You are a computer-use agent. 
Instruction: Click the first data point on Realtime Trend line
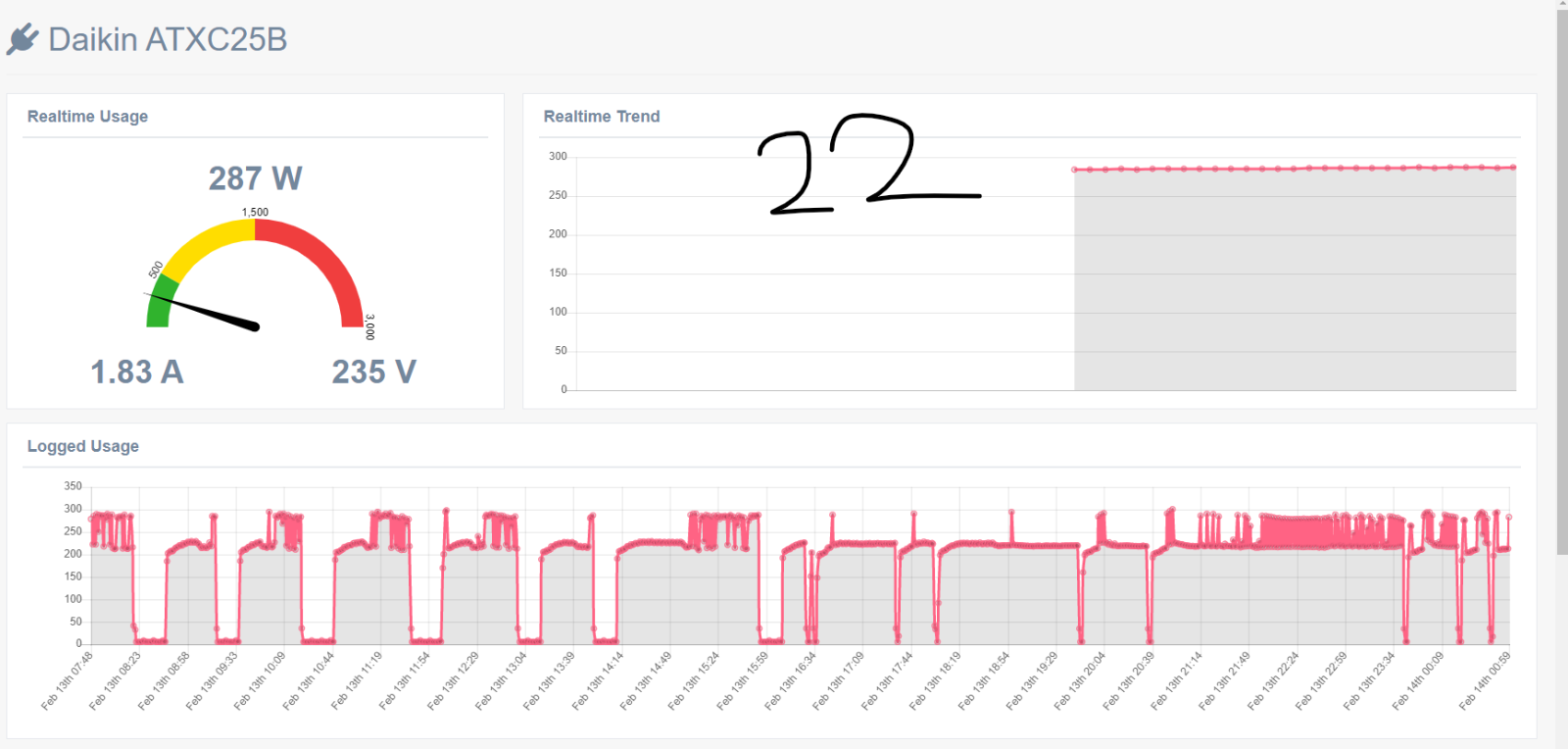(x=1075, y=170)
